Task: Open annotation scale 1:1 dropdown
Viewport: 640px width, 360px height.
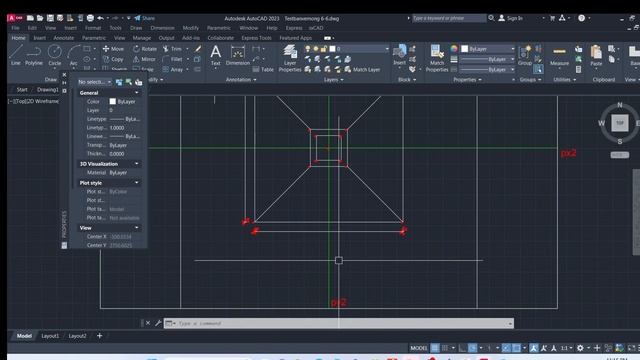Action: 566,348
